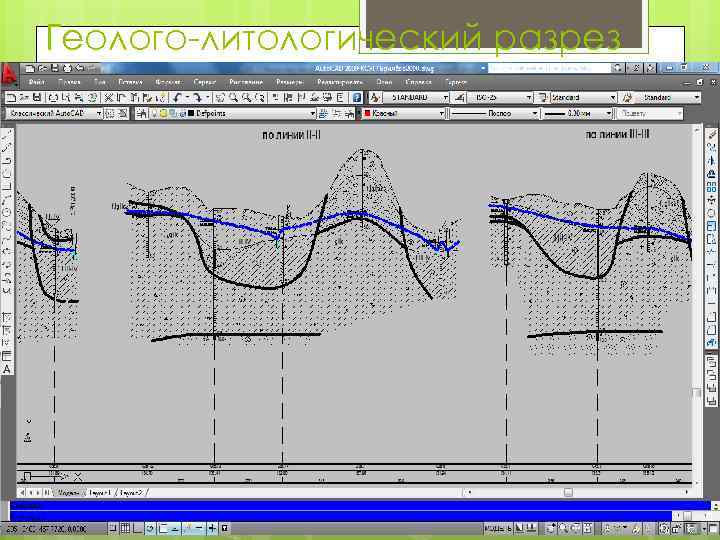This screenshot has height=540, width=720.
Task: Select the Multiline Text 'A' tool
Action: click(x=7, y=369)
